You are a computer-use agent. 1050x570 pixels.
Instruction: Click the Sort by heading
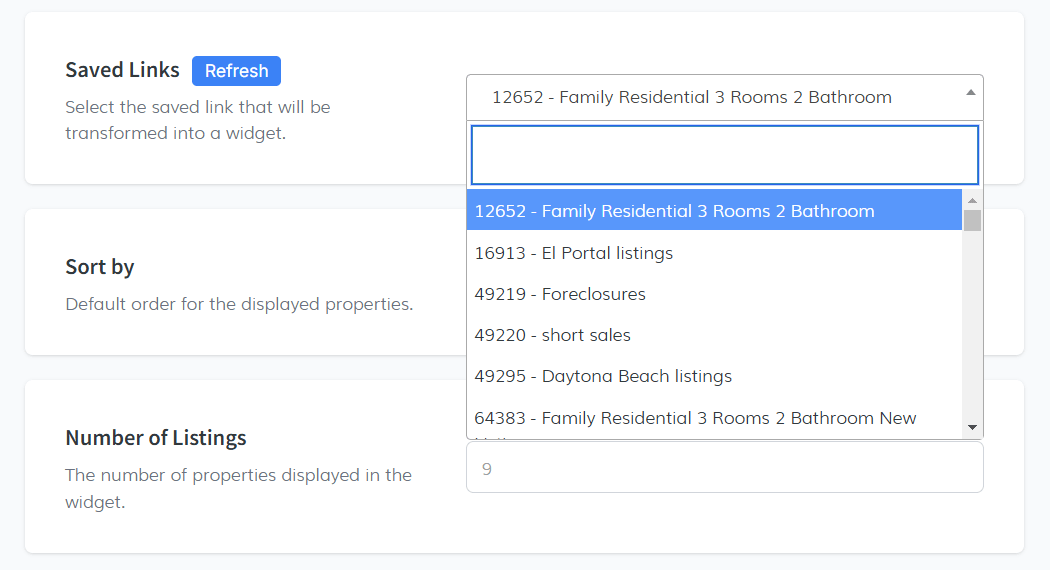click(100, 267)
